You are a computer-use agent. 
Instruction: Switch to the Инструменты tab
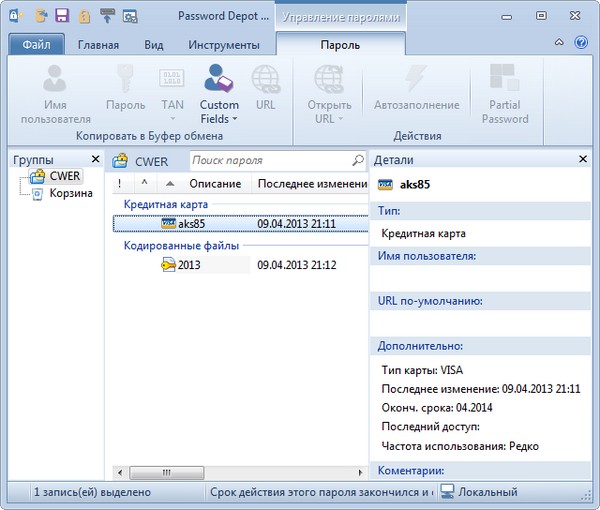tap(225, 45)
